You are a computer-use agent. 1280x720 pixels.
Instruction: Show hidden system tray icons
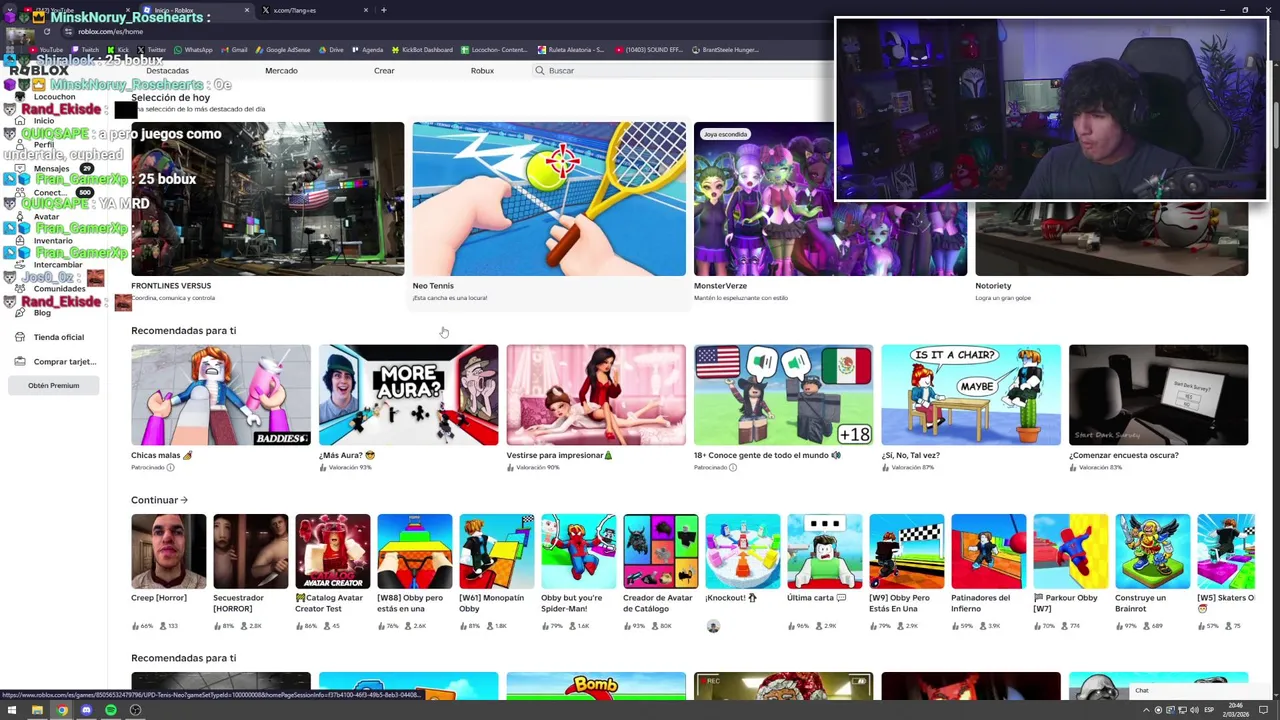coord(1146,710)
